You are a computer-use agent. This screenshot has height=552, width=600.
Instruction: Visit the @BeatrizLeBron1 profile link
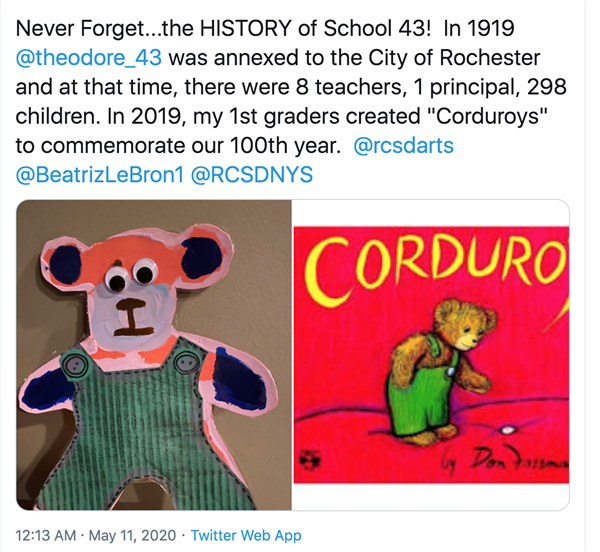point(99,175)
